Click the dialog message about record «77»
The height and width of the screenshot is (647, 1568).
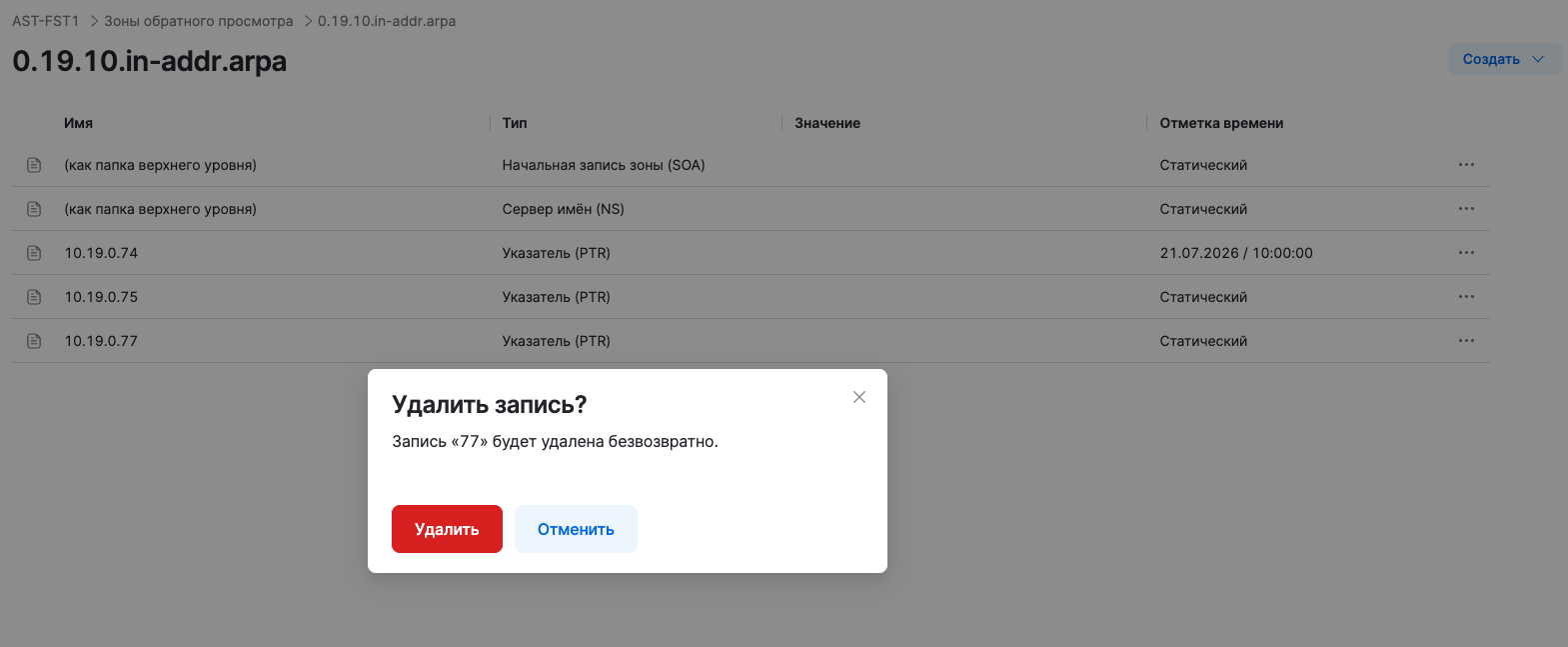pos(555,441)
